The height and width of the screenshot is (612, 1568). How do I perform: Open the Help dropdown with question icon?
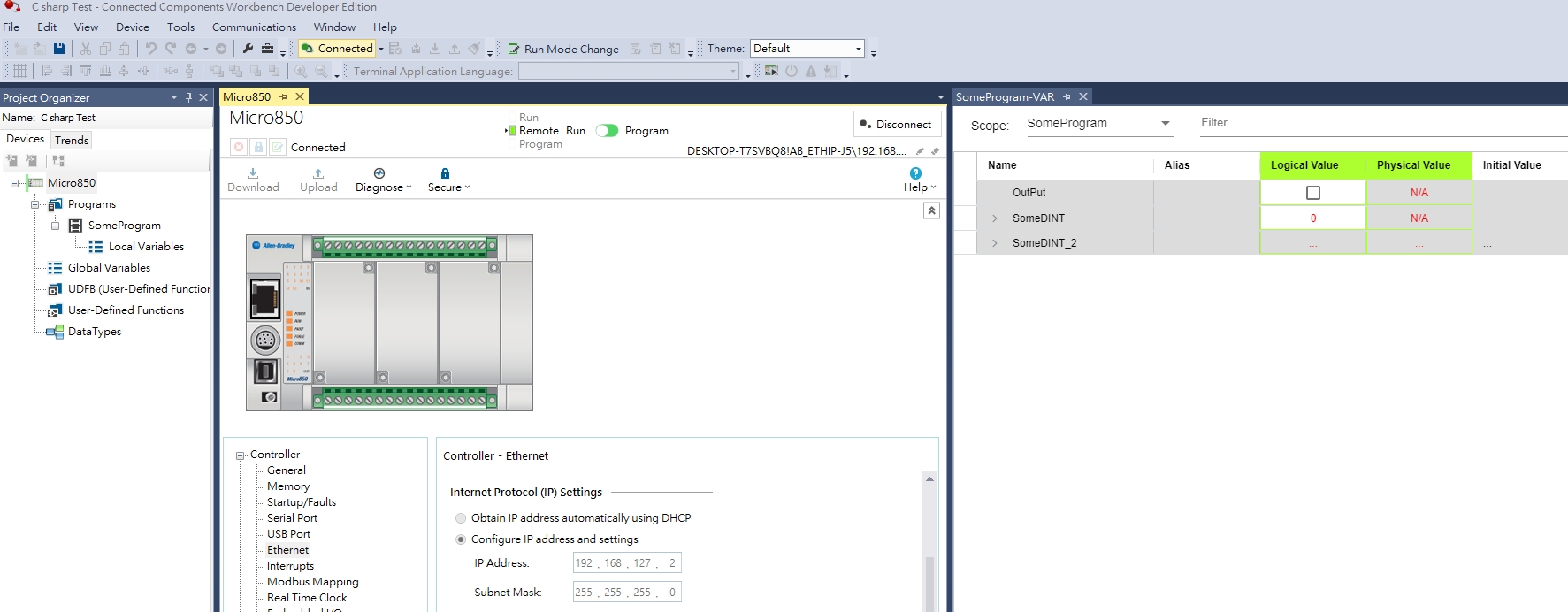click(x=919, y=180)
